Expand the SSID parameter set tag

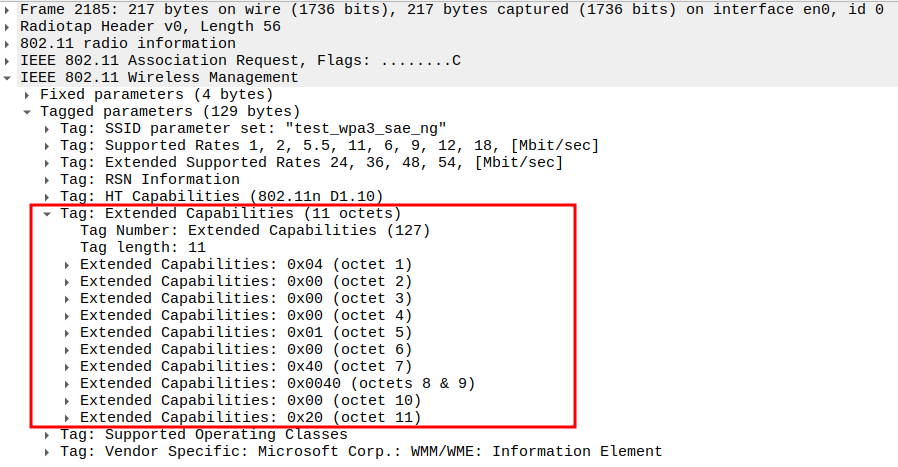pyautogui.click(x=48, y=128)
